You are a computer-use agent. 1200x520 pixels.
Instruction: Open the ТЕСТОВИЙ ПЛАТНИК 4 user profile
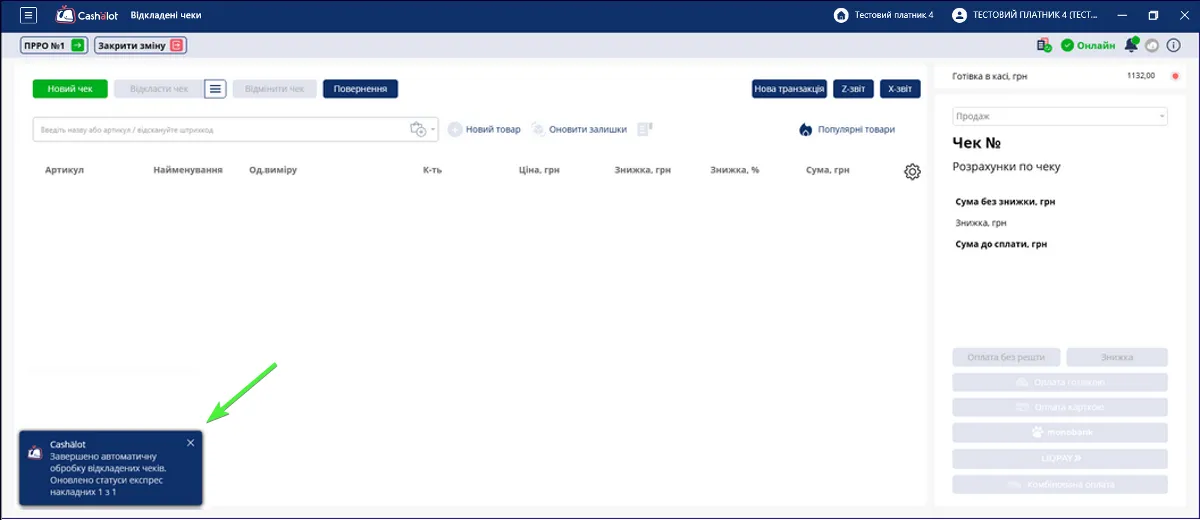coord(1025,15)
